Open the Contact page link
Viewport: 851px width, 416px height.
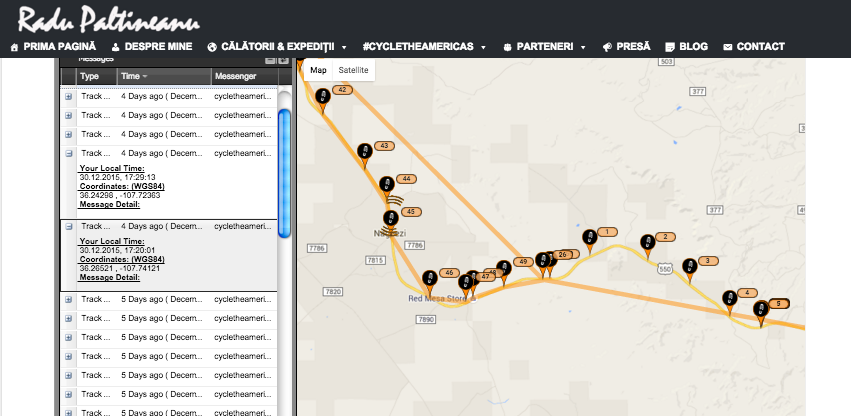point(753,46)
